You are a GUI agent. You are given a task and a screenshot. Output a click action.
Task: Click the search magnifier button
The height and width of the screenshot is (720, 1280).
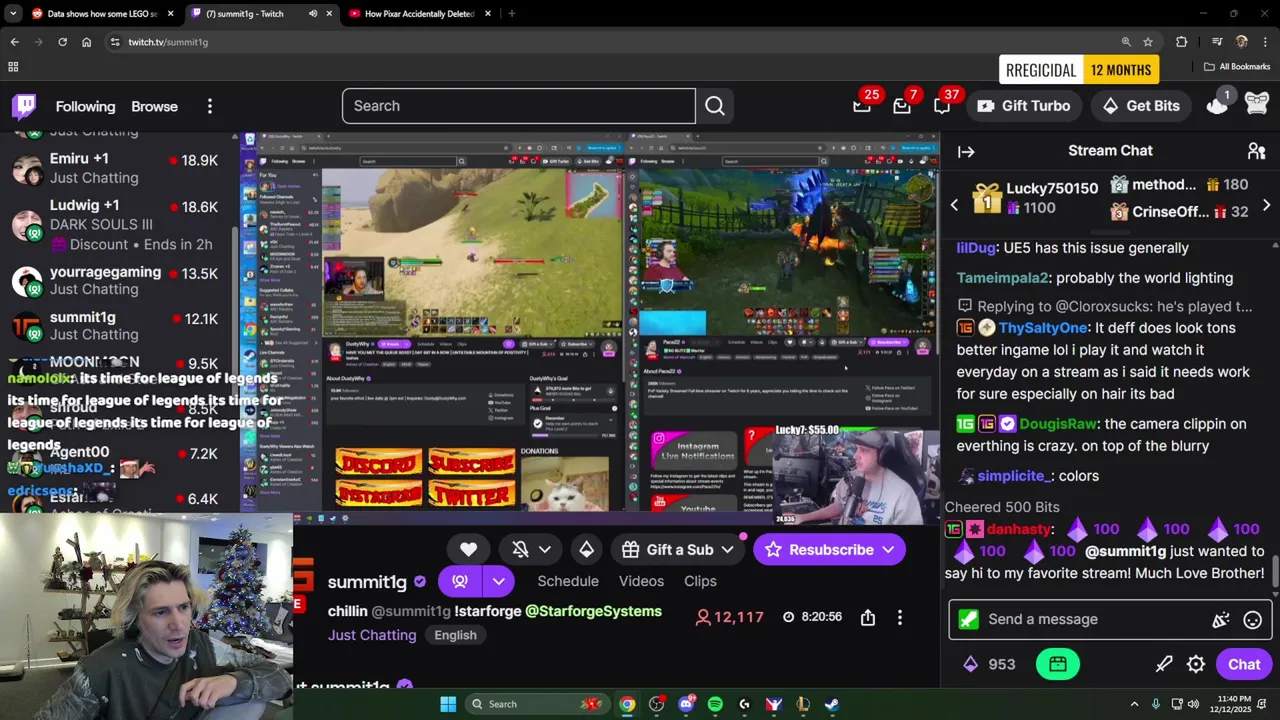tap(715, 106)
